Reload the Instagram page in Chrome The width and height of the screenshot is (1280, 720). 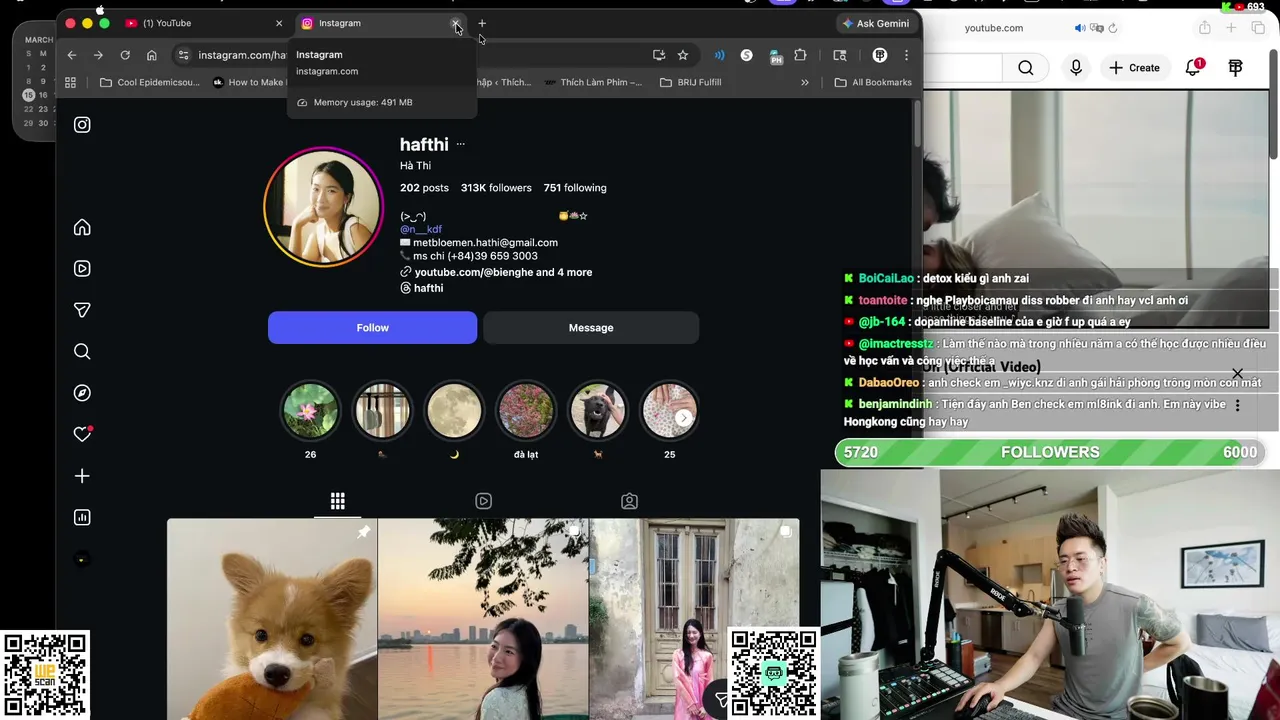click(x=125, y=55)
